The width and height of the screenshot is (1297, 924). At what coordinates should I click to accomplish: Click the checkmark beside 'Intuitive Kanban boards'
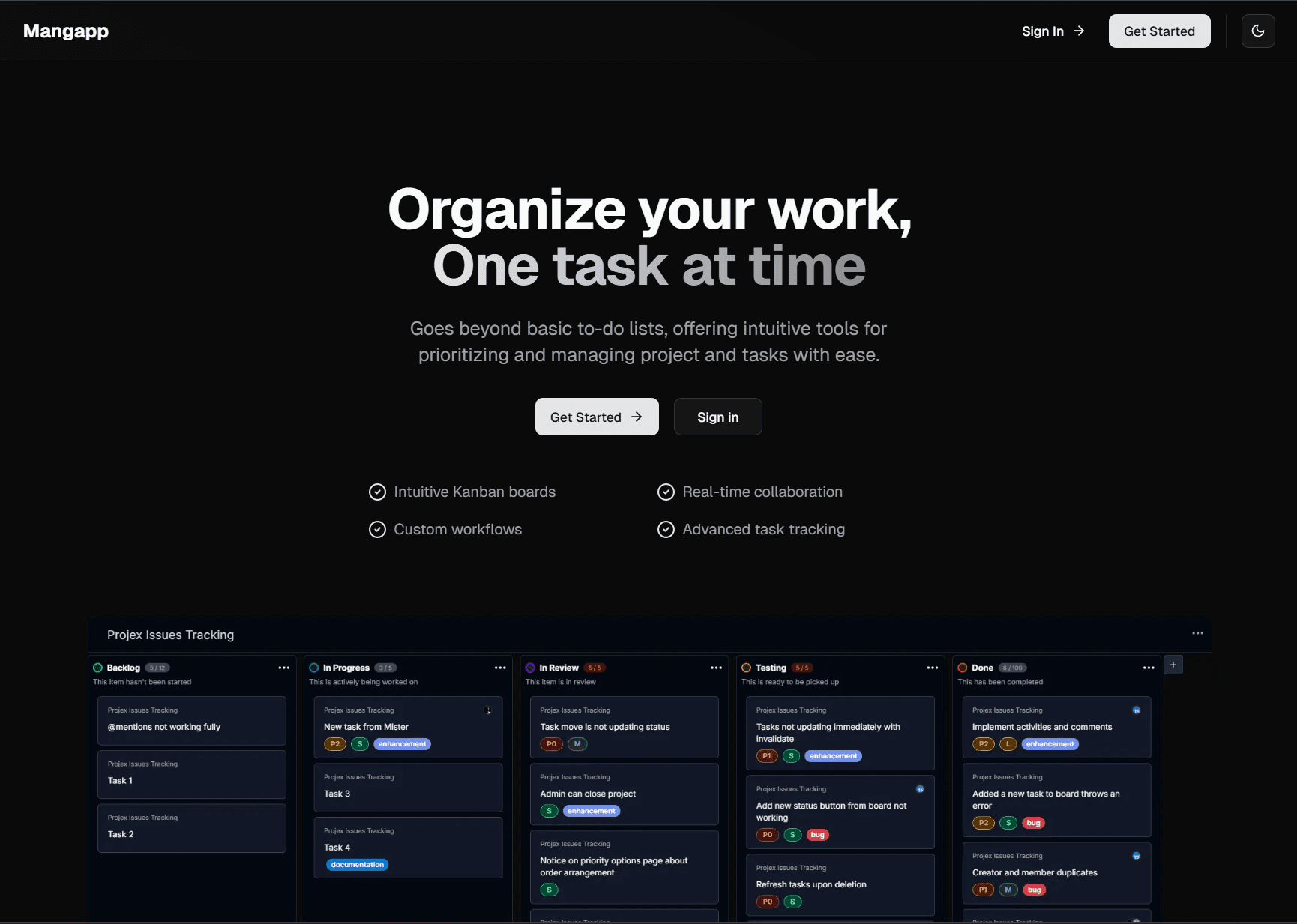point(378,492)
